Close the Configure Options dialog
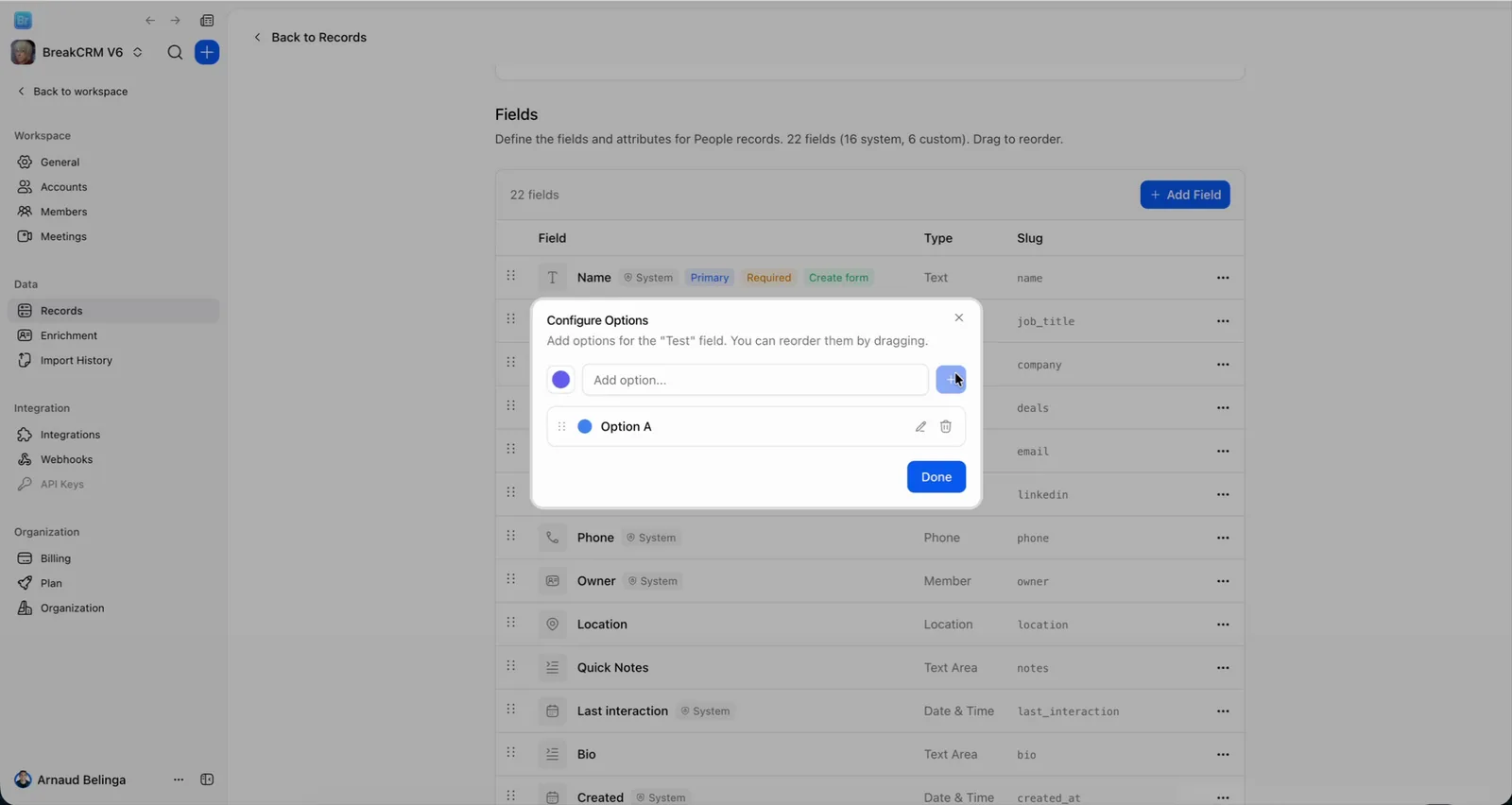 coord(959,317)
